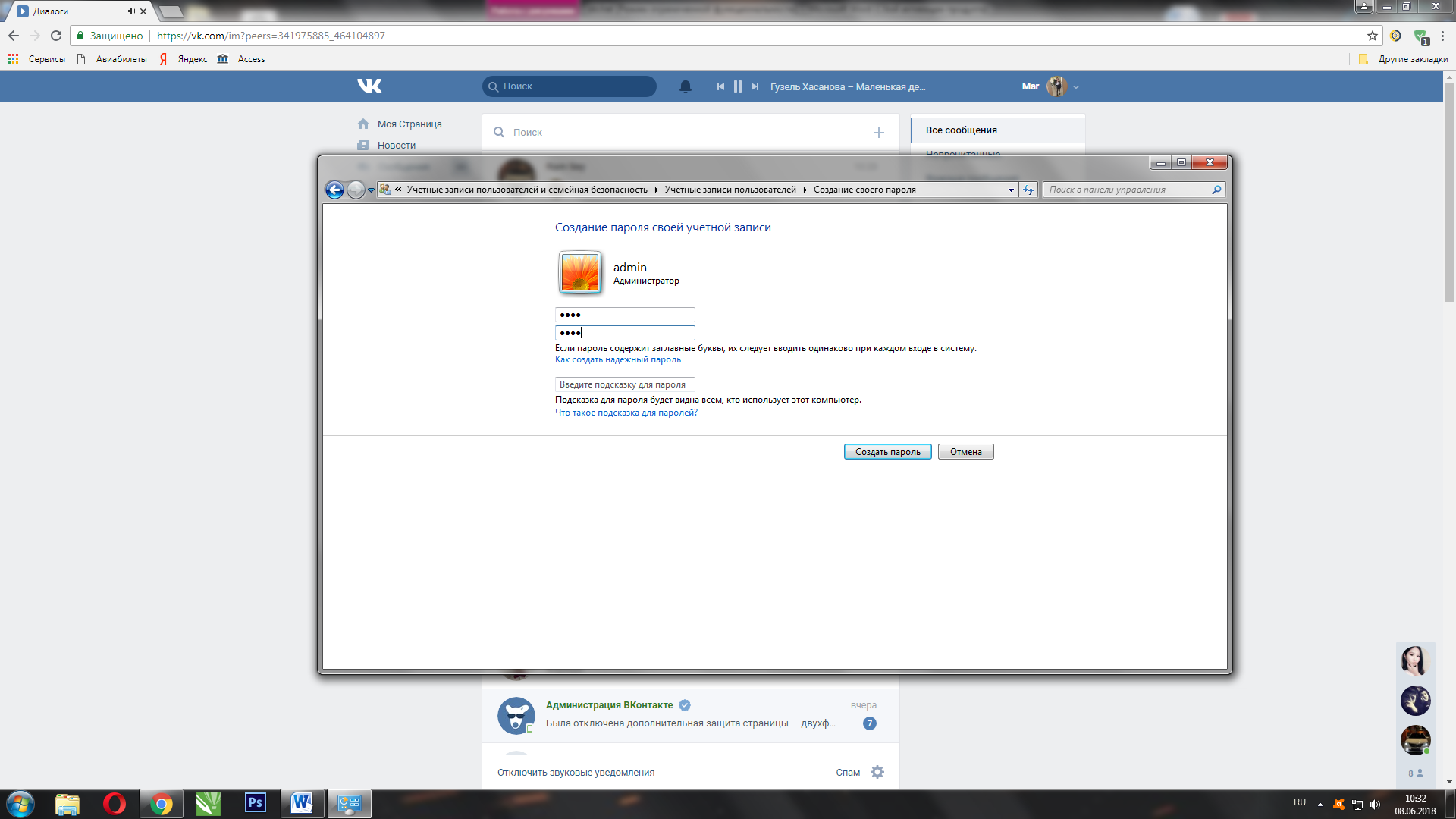Open 'Администрация ВКонтакте' conversation
Screen dimensions: 1456x819
(x=690, y=714)
